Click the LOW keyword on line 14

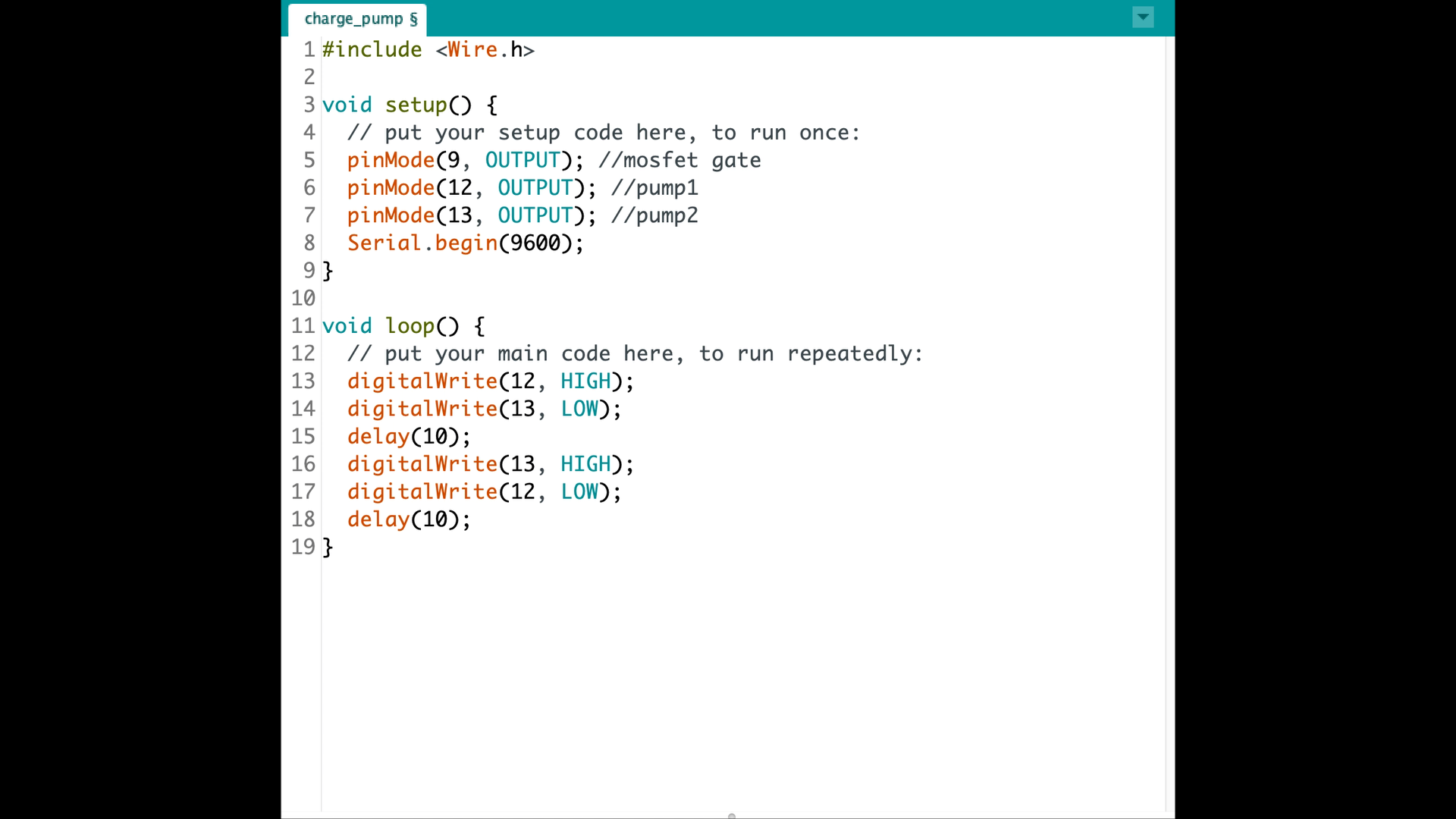click(579, 408)
